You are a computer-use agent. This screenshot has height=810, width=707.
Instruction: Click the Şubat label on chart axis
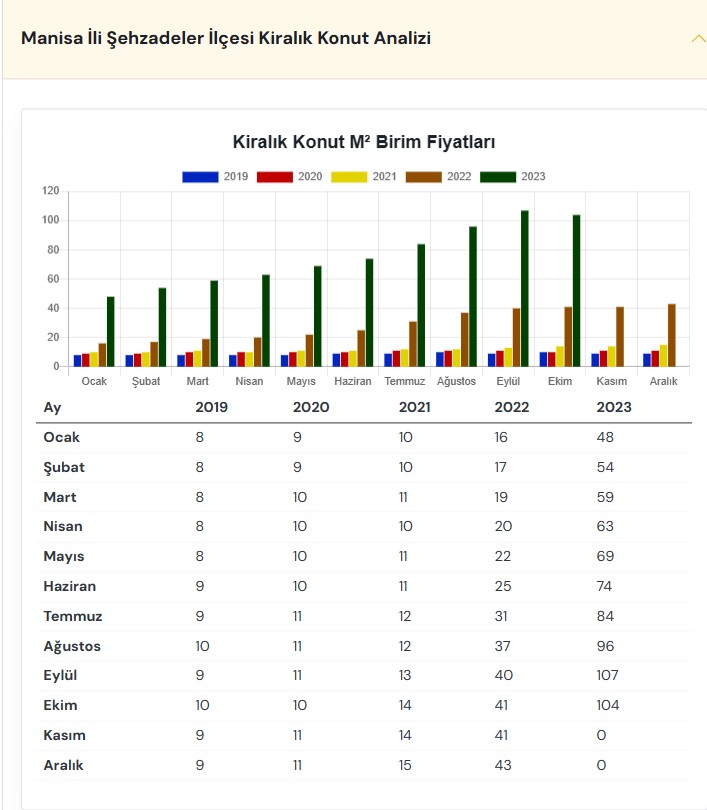[146, 381]
